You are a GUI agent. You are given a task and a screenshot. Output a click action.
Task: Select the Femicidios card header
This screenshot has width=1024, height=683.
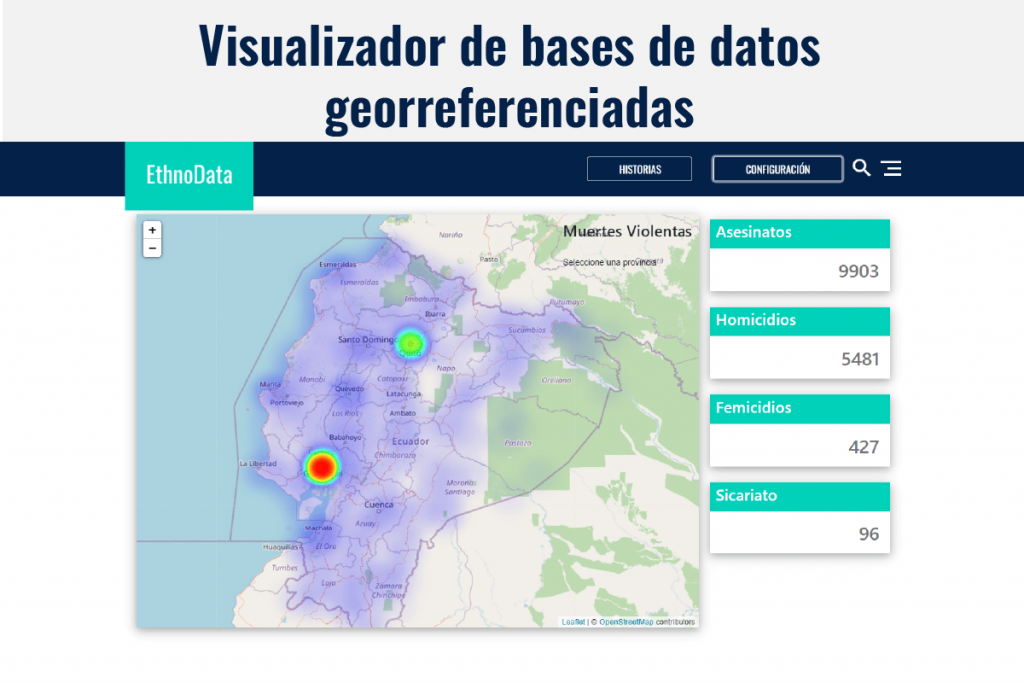coord(799,408)
